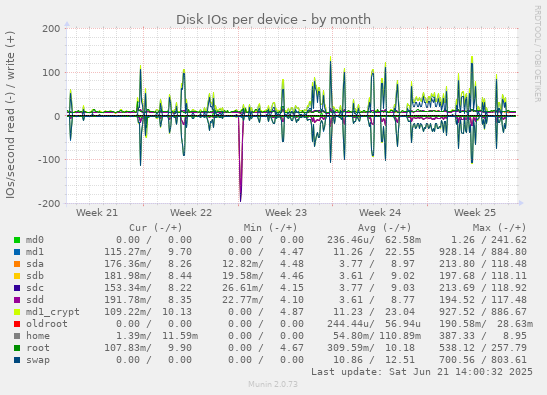Click oldroot avg value '244.44u/ 56.94u'
Viewport: 547px width, 395px height.
click(x=374, y=323)
